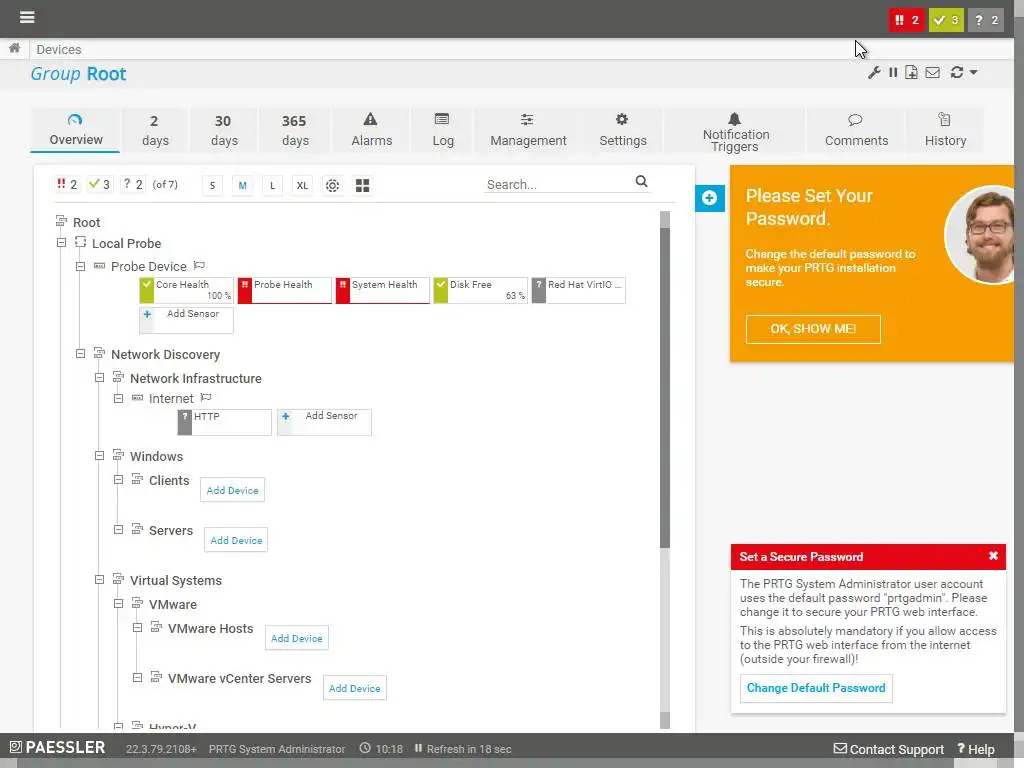
Task: Collapse the Network Discovery group
Action: [80, 354]
